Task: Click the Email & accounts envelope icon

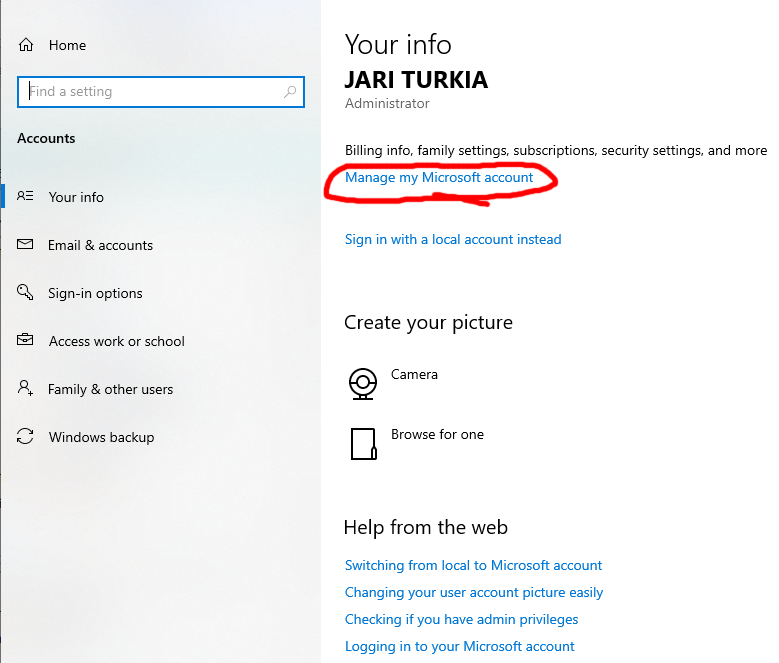Action: (x=26, y=245)
